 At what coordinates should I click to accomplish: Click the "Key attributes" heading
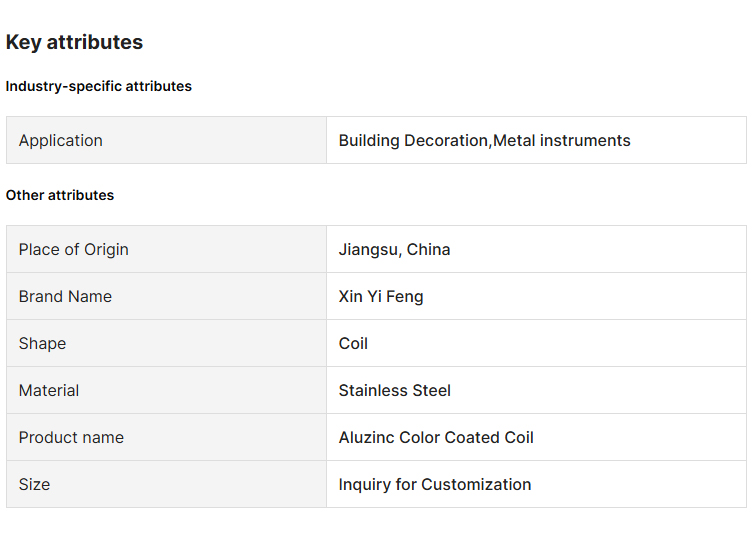coord(74,42)
